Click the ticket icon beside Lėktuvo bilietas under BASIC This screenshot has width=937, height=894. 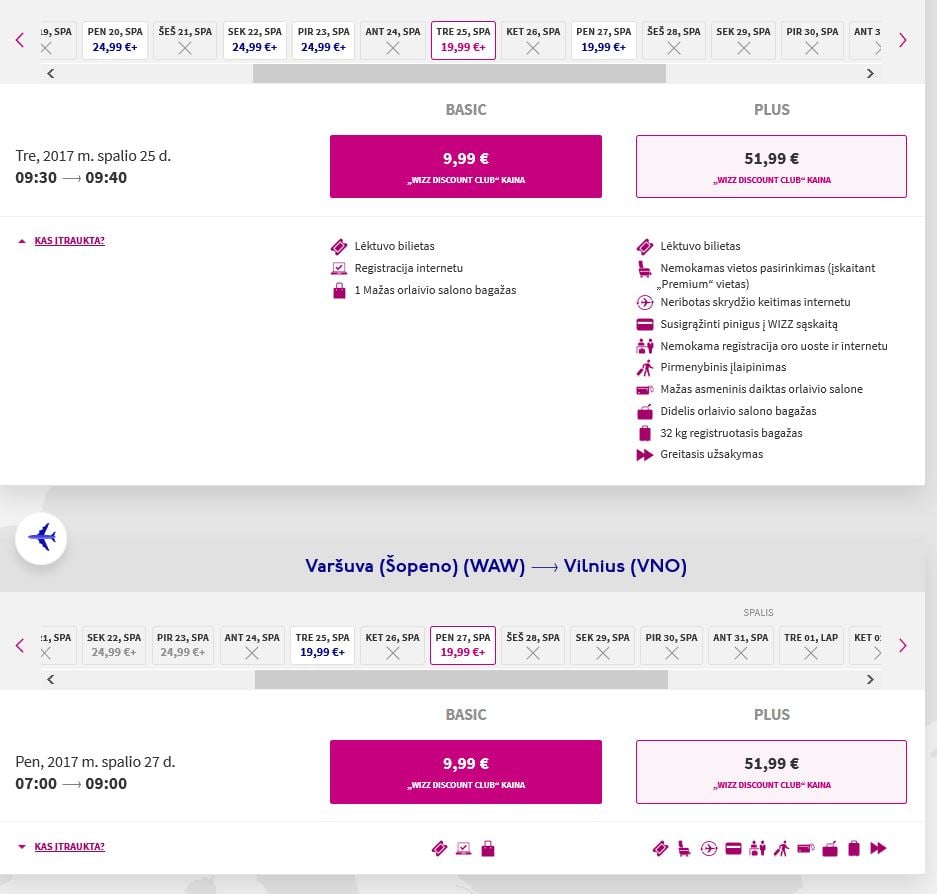pos(339,246)
